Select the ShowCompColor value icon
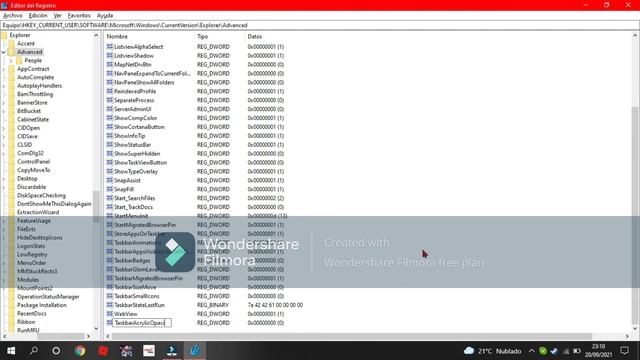This screenshot has height=360, width=640. coord(109,118)
